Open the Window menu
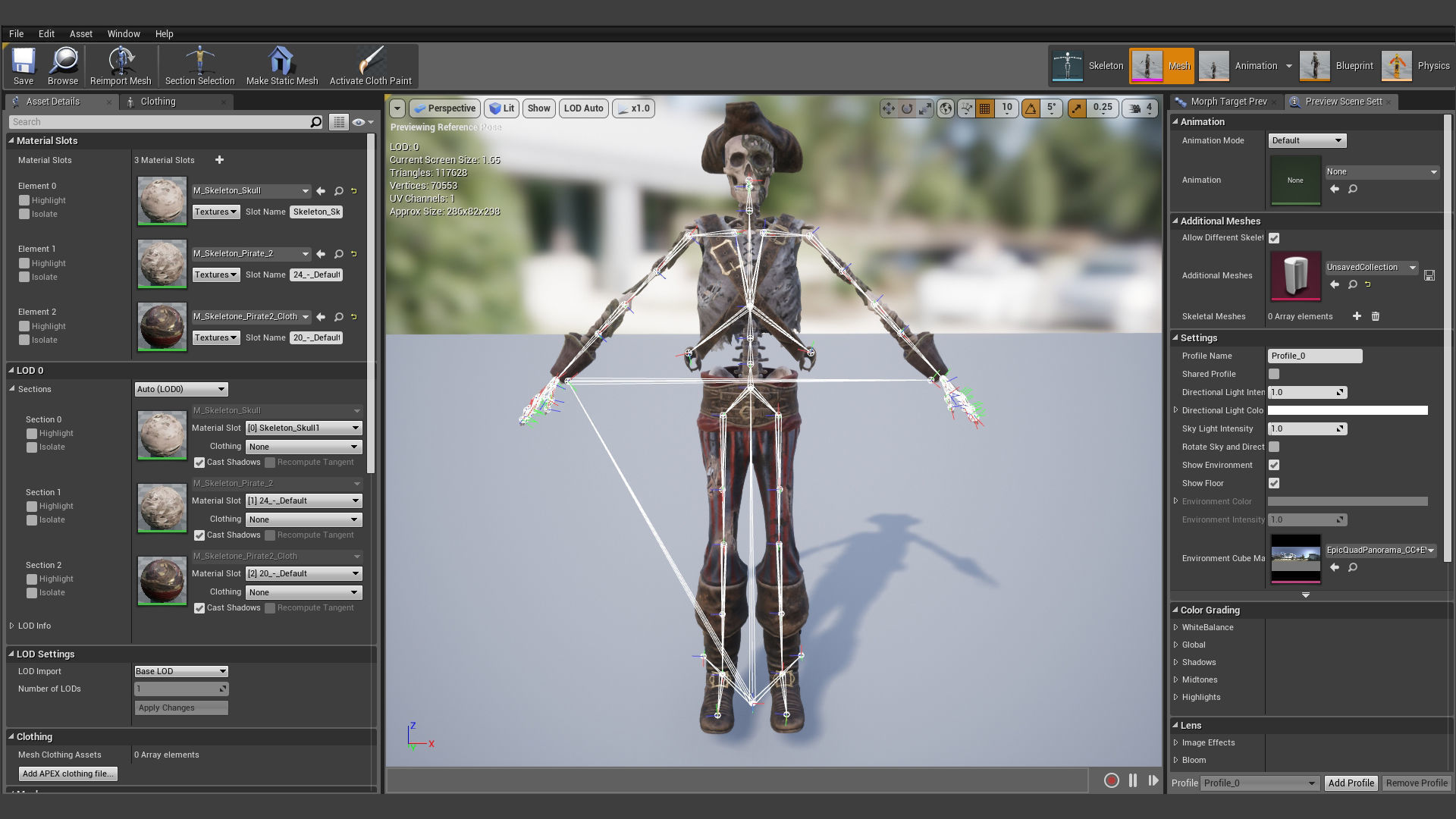 124,34
